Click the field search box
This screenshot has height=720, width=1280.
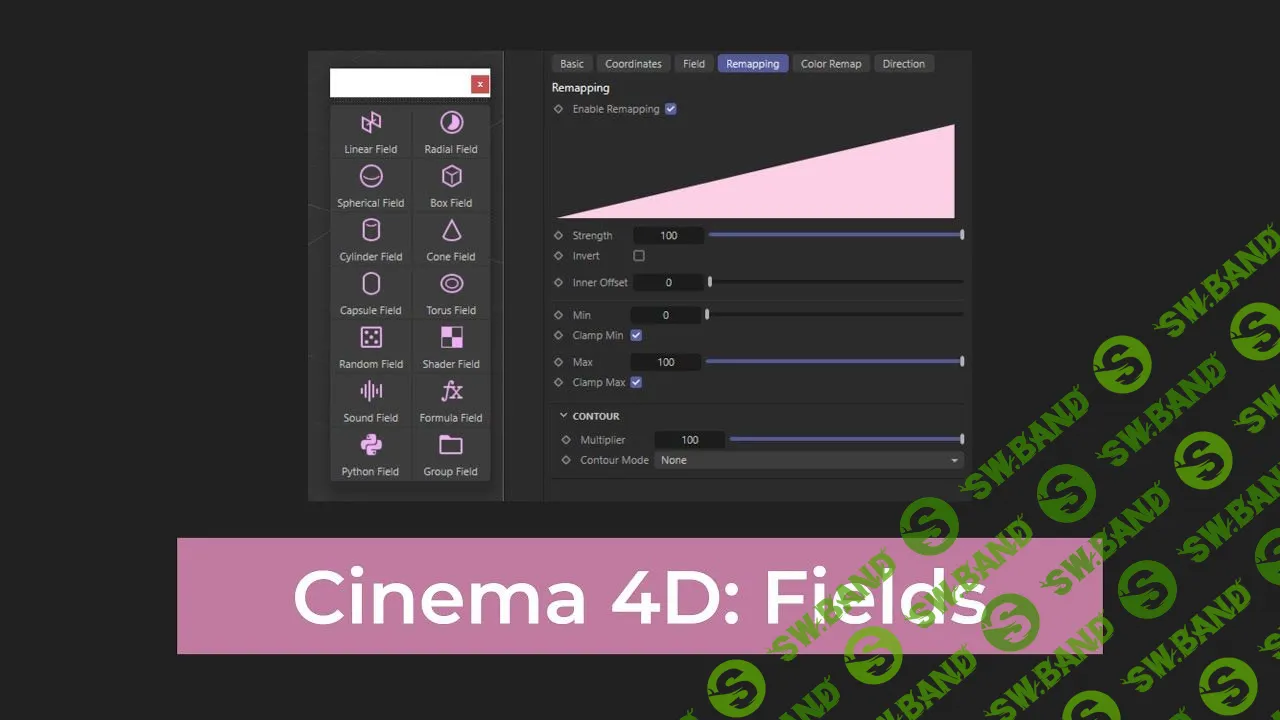tap(401, 83)
